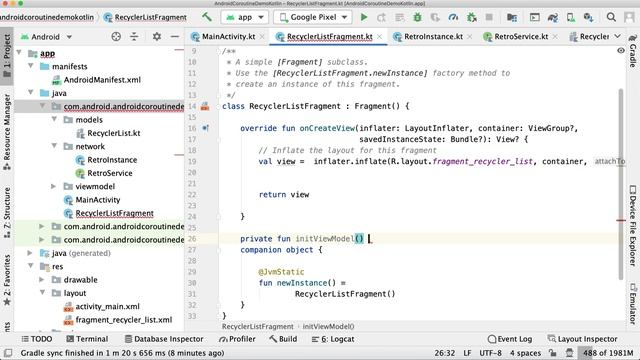Toggle the inspections eye icon in editor
The width and height of the screenshot is (640, 360).
click(x=621, y=51)
